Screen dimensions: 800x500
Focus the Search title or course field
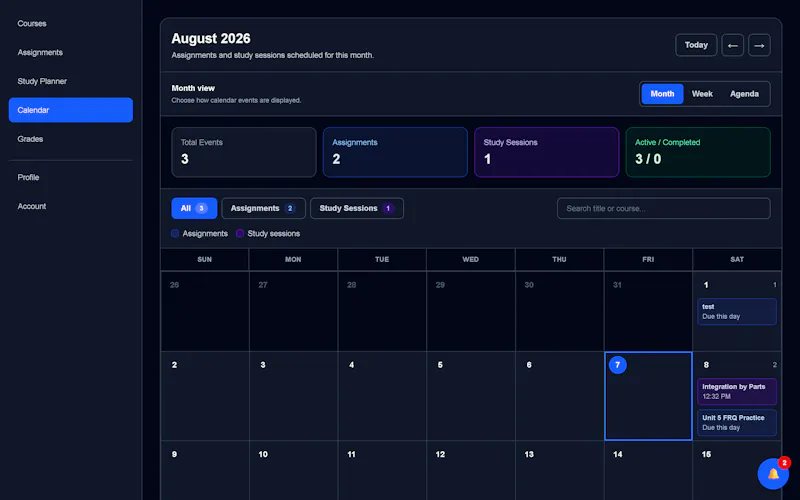pos(663,208)
